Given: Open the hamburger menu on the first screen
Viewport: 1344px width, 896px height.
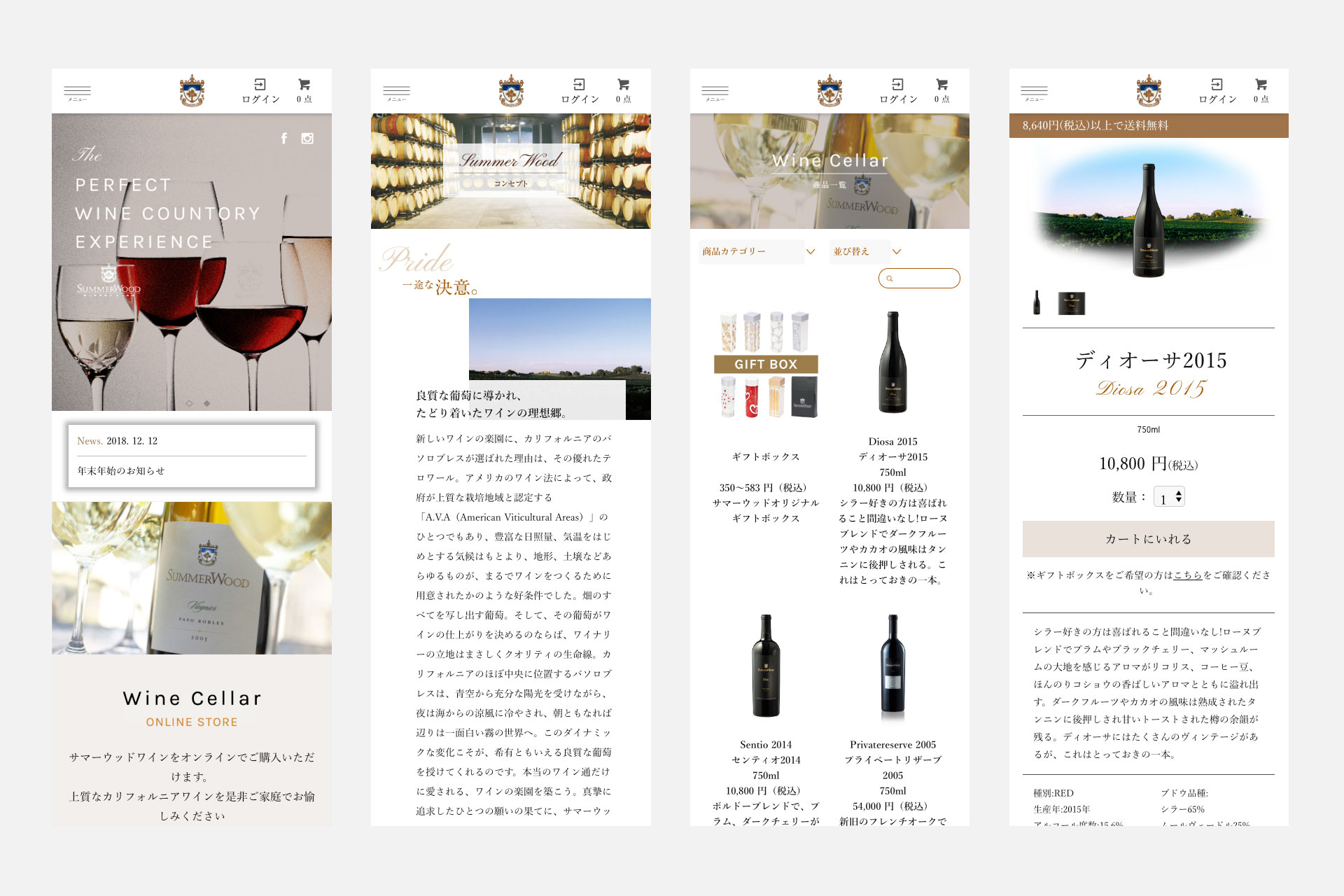Looking at the screenshot, I should click(x=77, y=92).
